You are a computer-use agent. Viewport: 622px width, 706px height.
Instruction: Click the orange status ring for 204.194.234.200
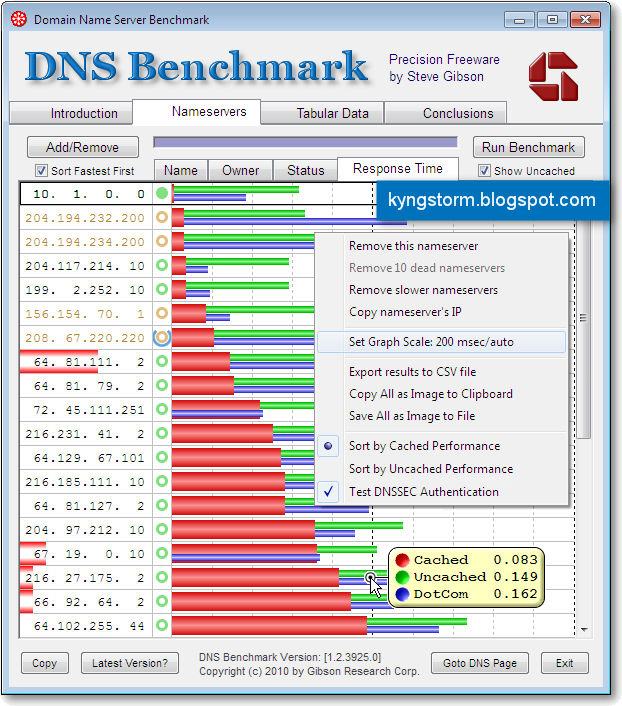click(x=162, y=241)
